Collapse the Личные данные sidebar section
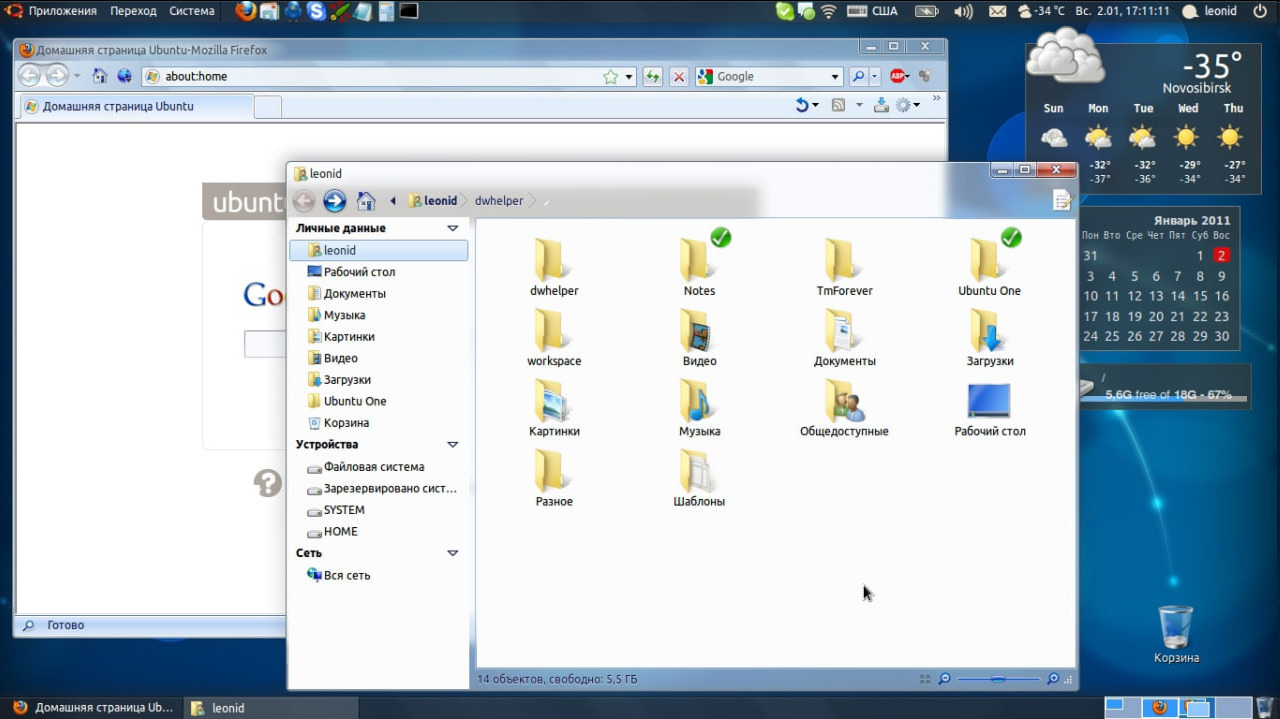Screen dimensions: 1280x719 tap(452, 228)
